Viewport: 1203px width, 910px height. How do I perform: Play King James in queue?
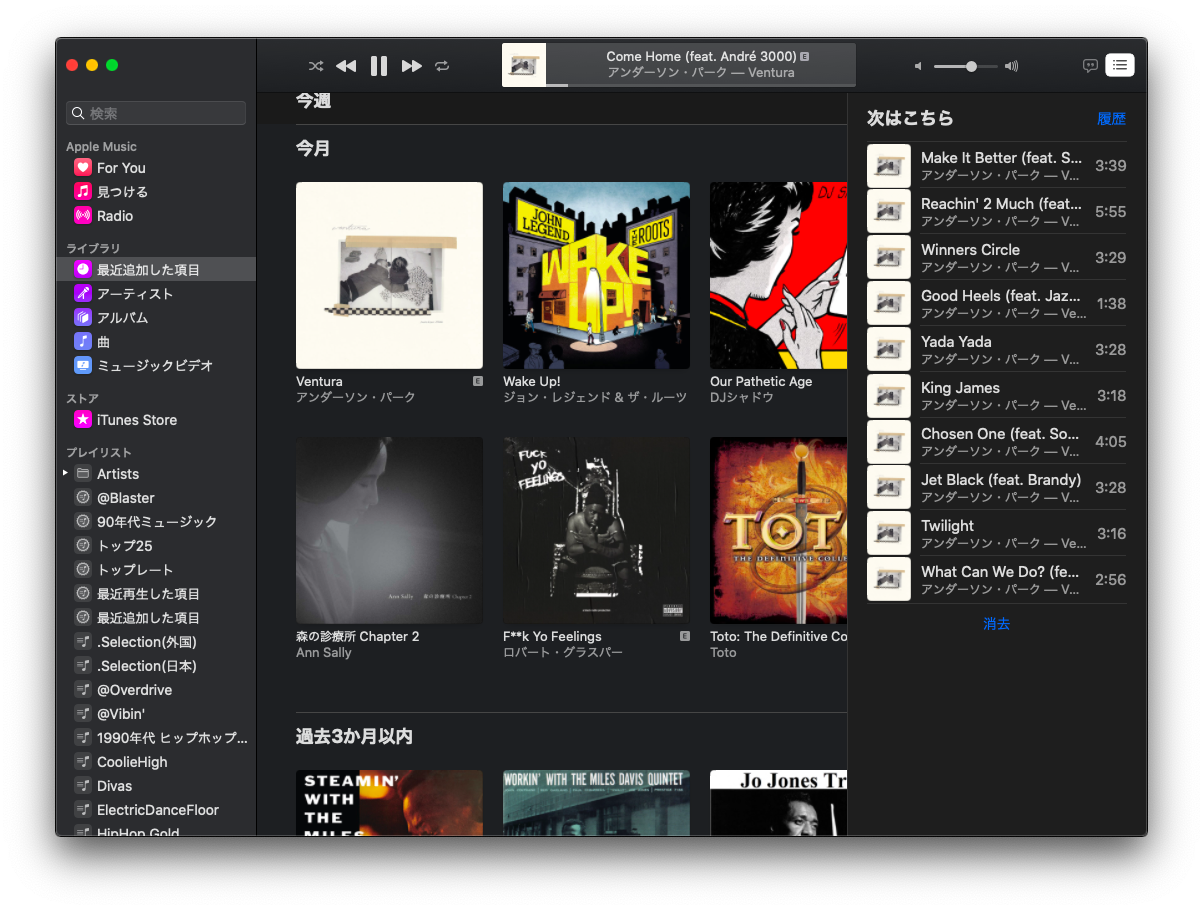pyautogui.click(x=996, y=396)
